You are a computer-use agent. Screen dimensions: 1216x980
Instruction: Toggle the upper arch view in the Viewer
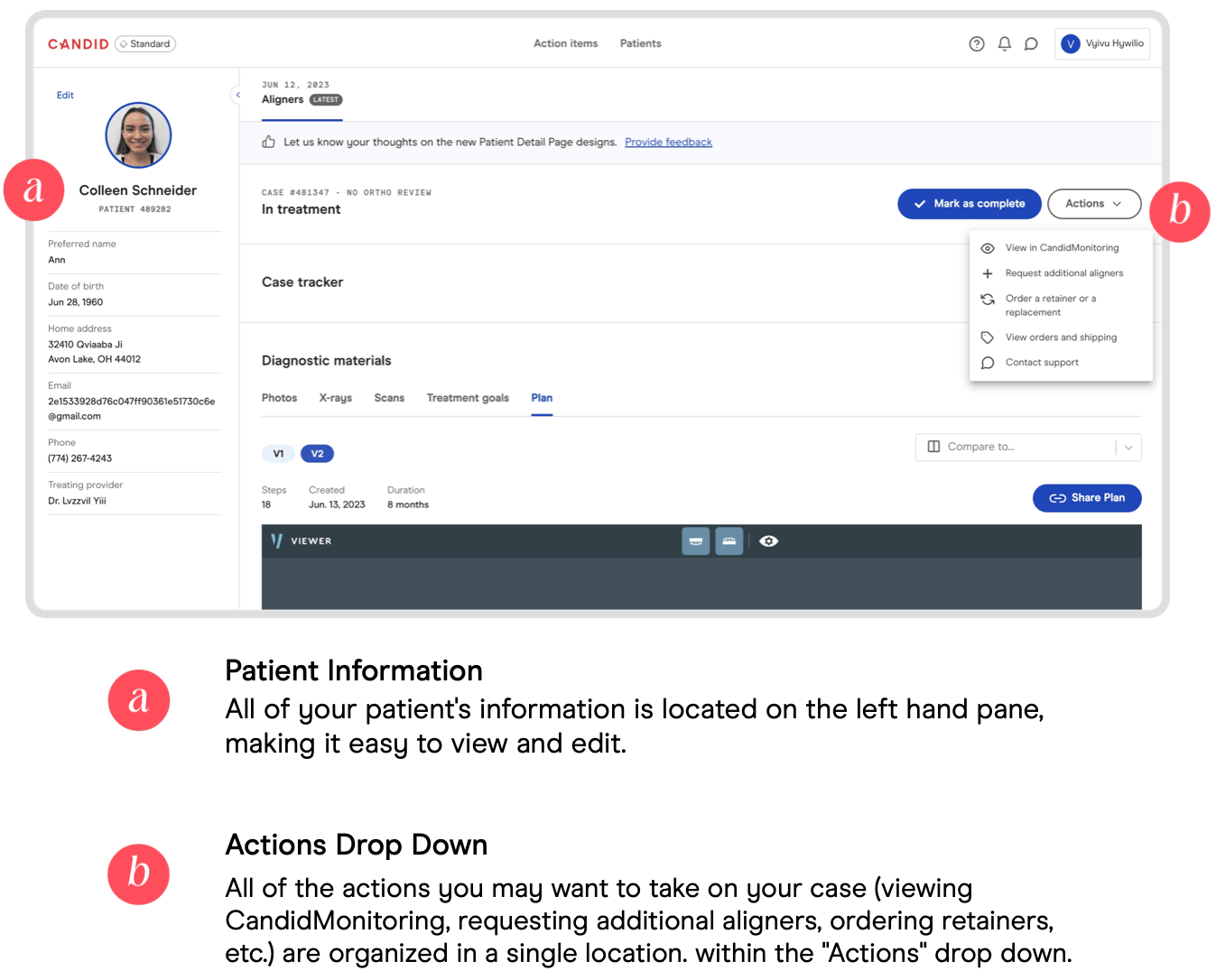click(x=695, y=541)
